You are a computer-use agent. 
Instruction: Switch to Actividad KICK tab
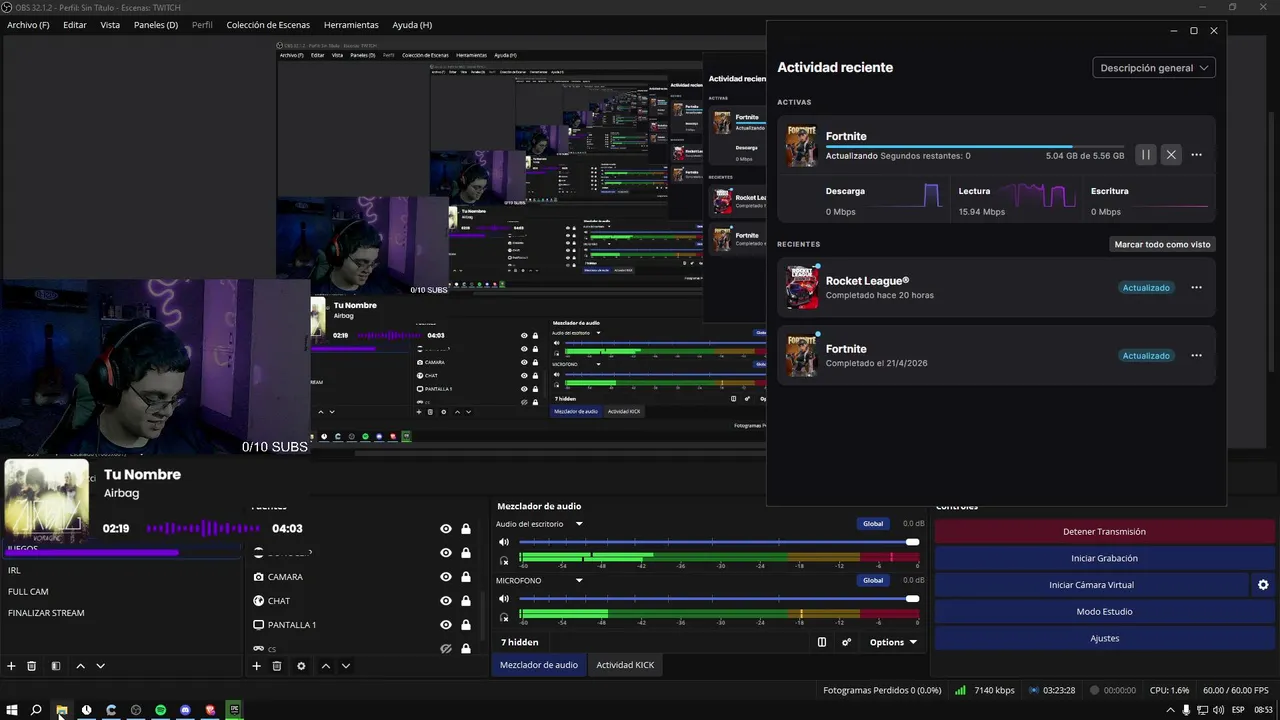[x=625, y=665]
